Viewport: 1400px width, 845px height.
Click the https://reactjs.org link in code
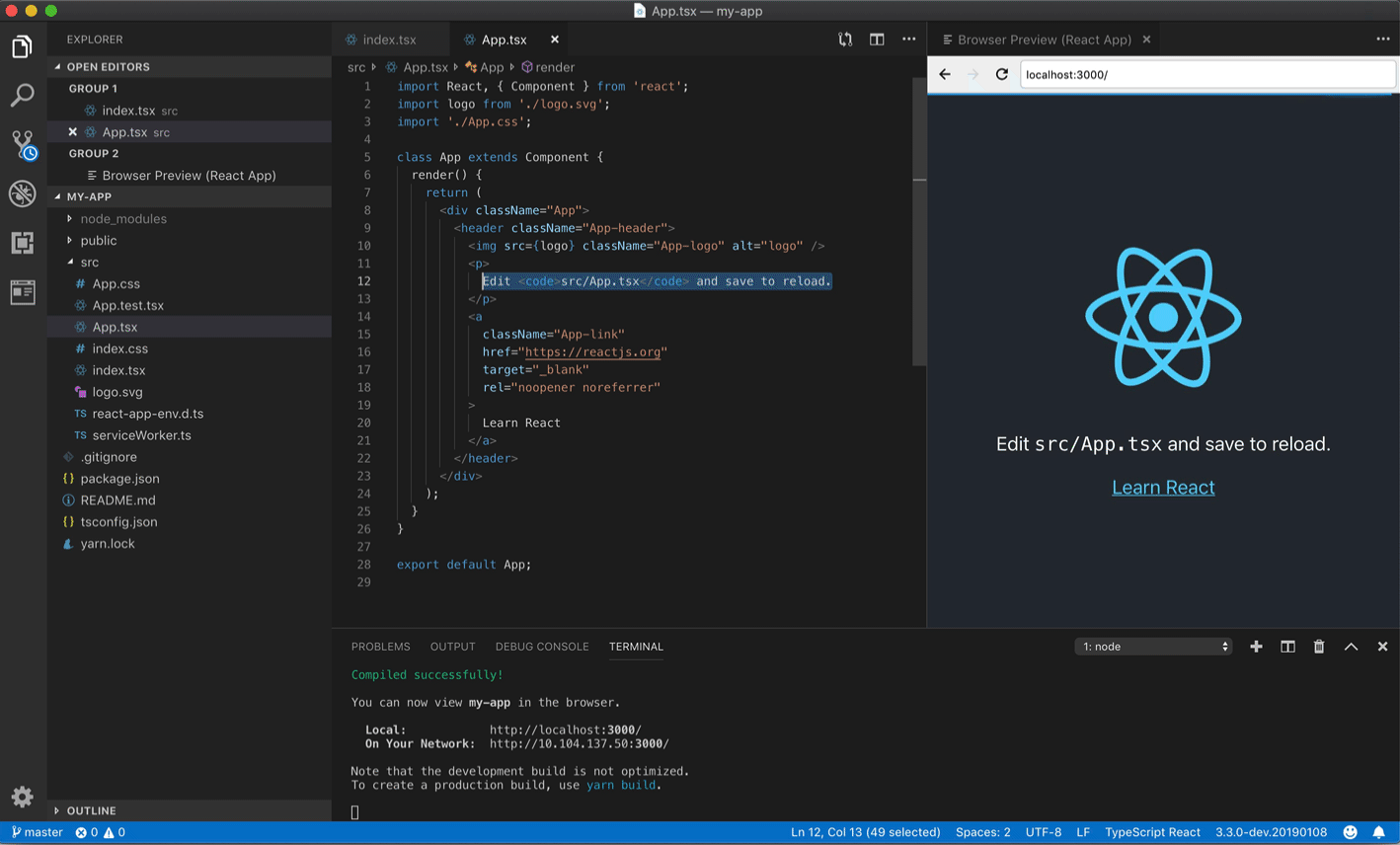click(x=592, y=352)
